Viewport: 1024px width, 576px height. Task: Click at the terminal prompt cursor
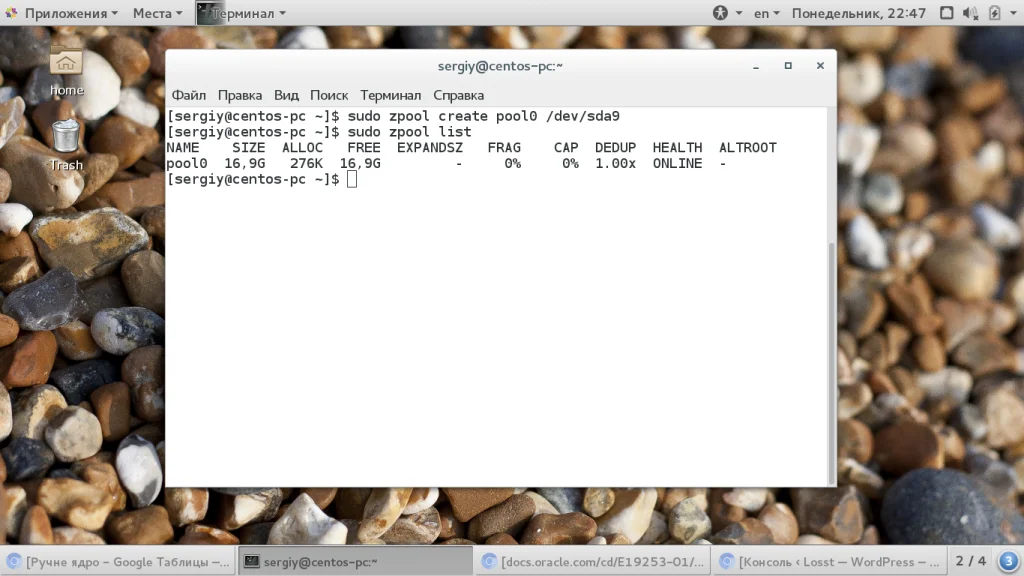[x=352, y=179]
